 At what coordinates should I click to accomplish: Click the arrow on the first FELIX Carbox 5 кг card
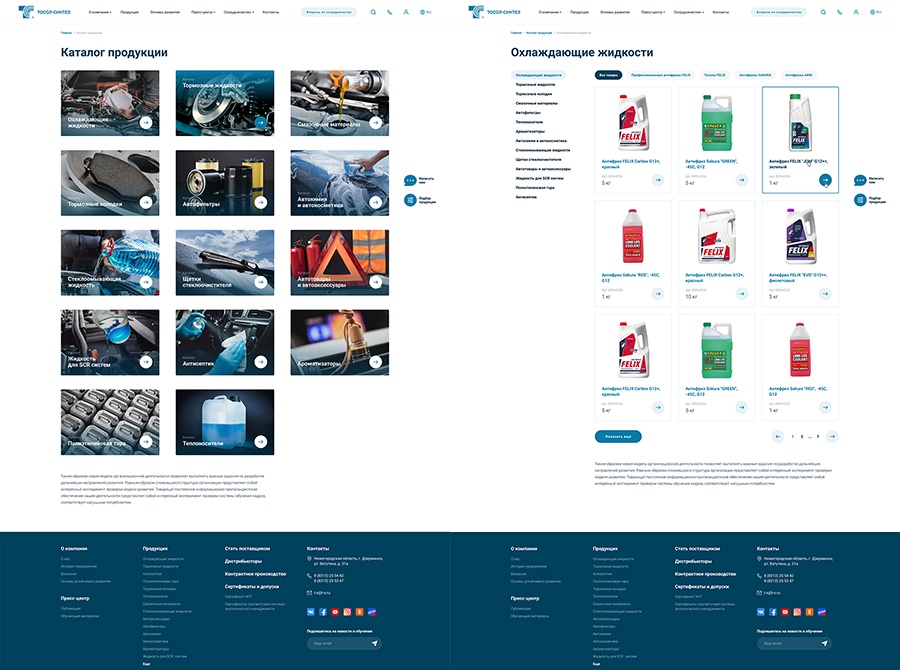pos(658,180)
